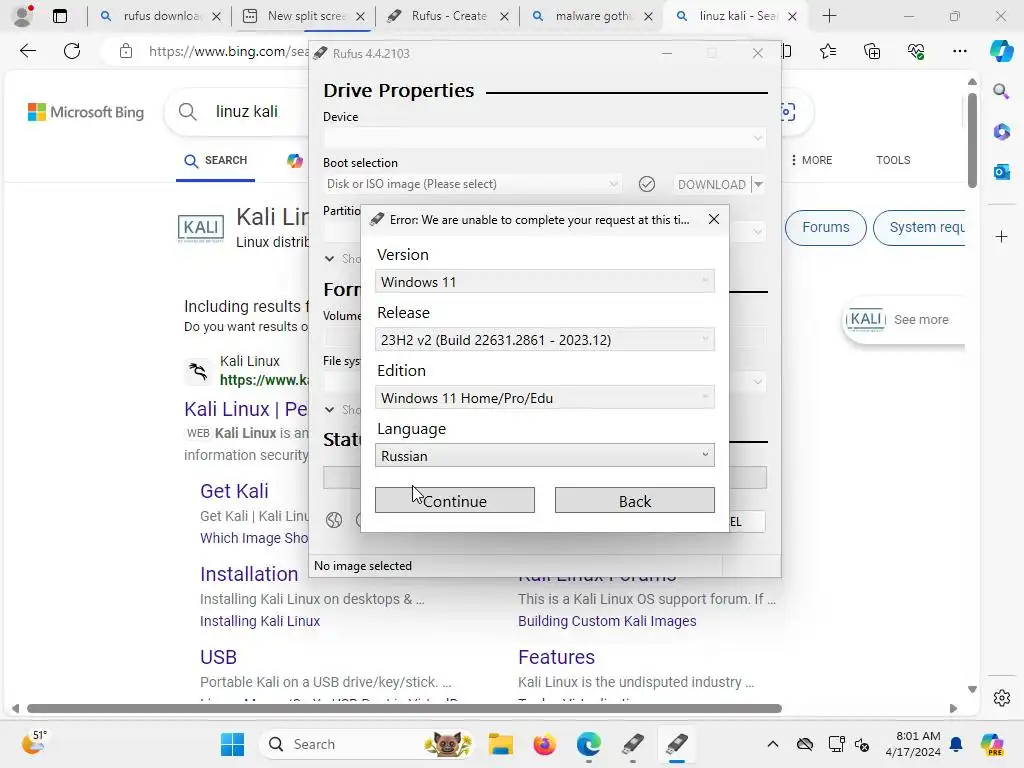Switch to 'linuz kali - Search' tab
This screenshot has width=1024, height=768.
coord(735,16)
